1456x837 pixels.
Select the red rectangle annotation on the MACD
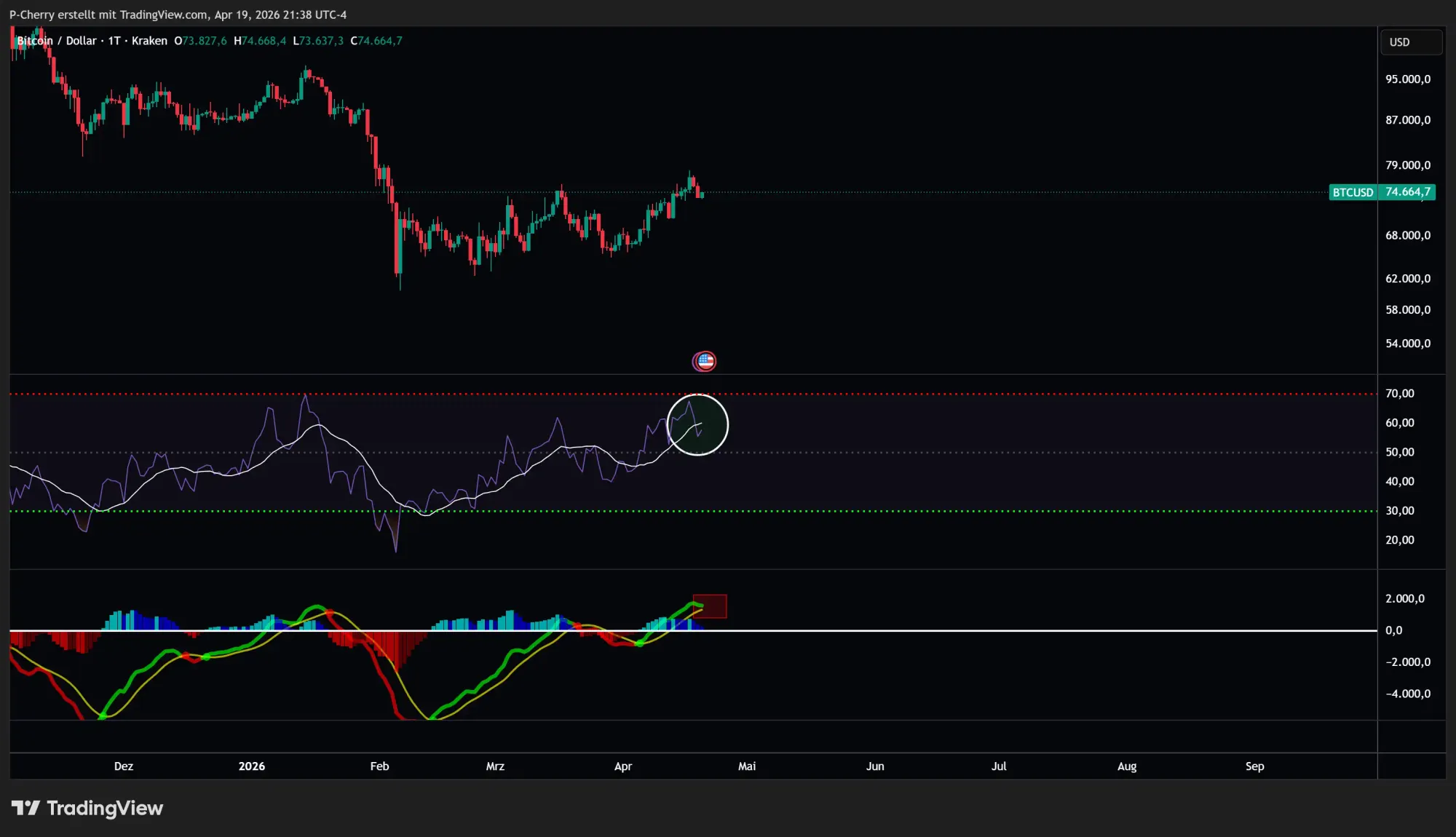pos(709,606)
